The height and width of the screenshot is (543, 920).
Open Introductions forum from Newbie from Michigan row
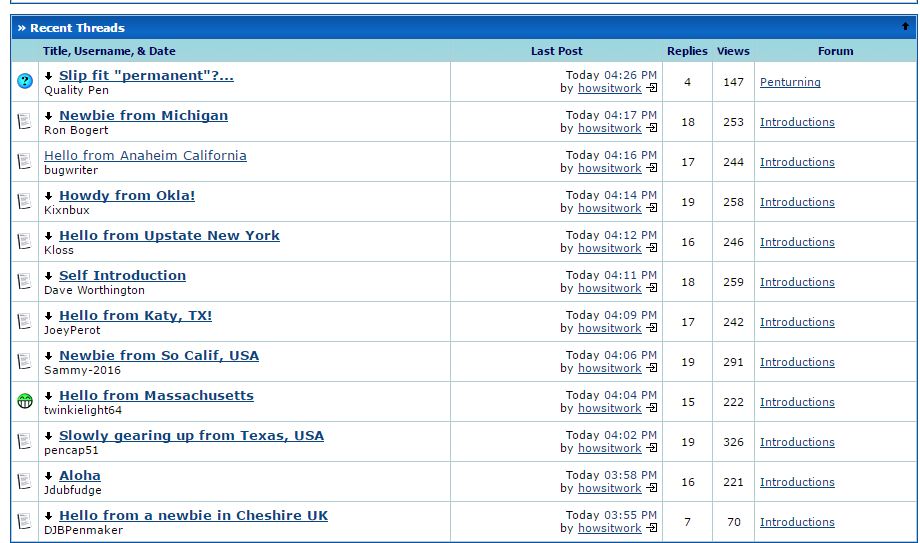(x=797, y=122)
